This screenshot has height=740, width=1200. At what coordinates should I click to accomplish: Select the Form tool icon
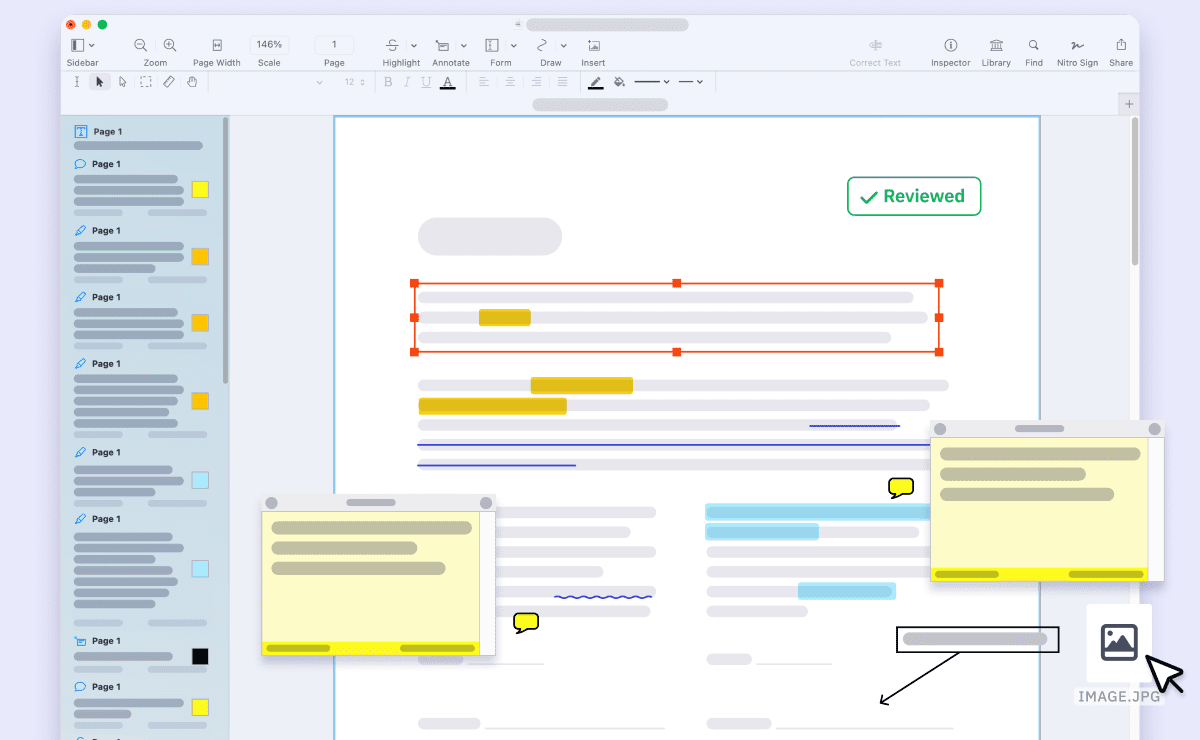[492, 45]
